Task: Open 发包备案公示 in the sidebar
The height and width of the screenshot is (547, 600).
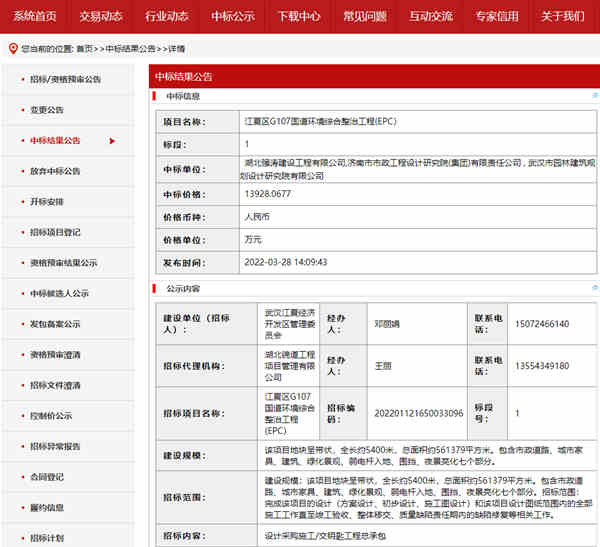Action: (55, 324)
